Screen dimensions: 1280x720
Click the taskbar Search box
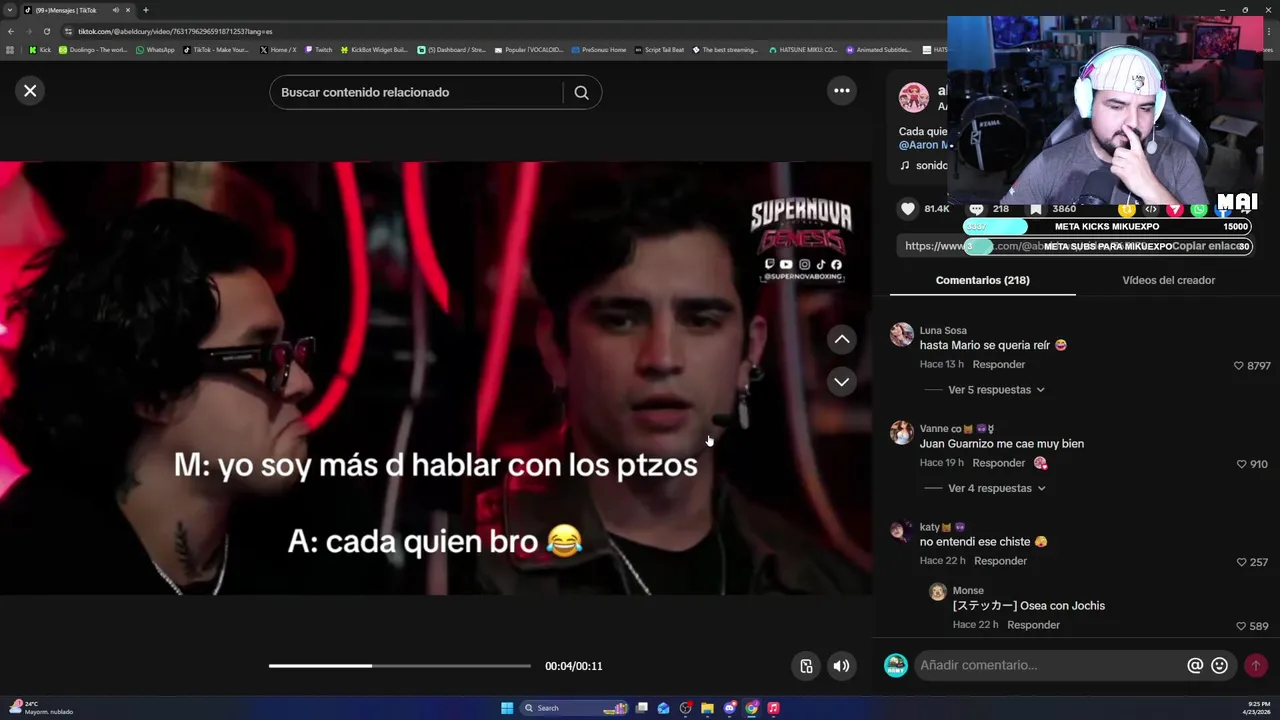pyautogui.click(x=573, y=708)
